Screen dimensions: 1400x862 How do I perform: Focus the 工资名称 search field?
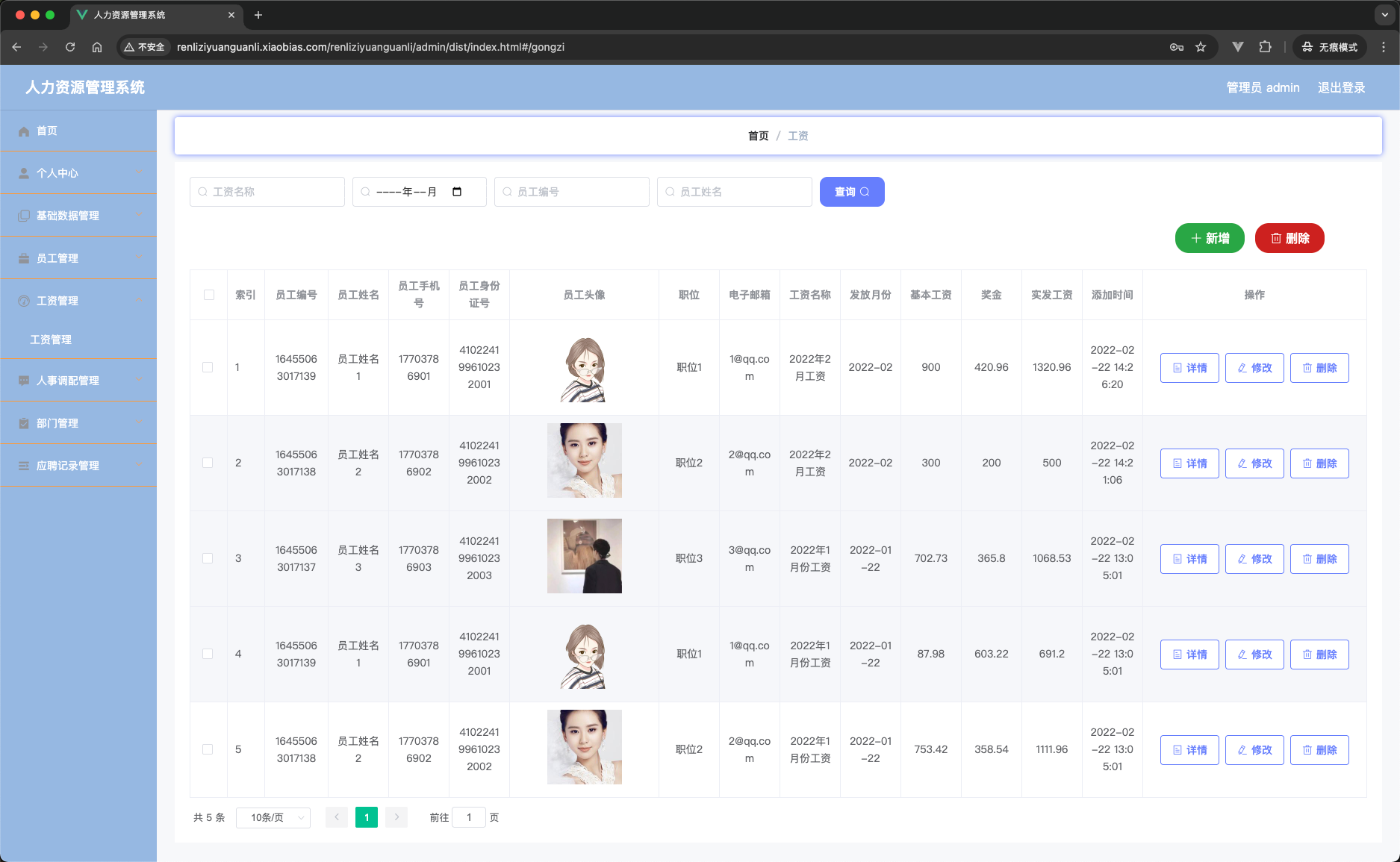click(267, 192)
